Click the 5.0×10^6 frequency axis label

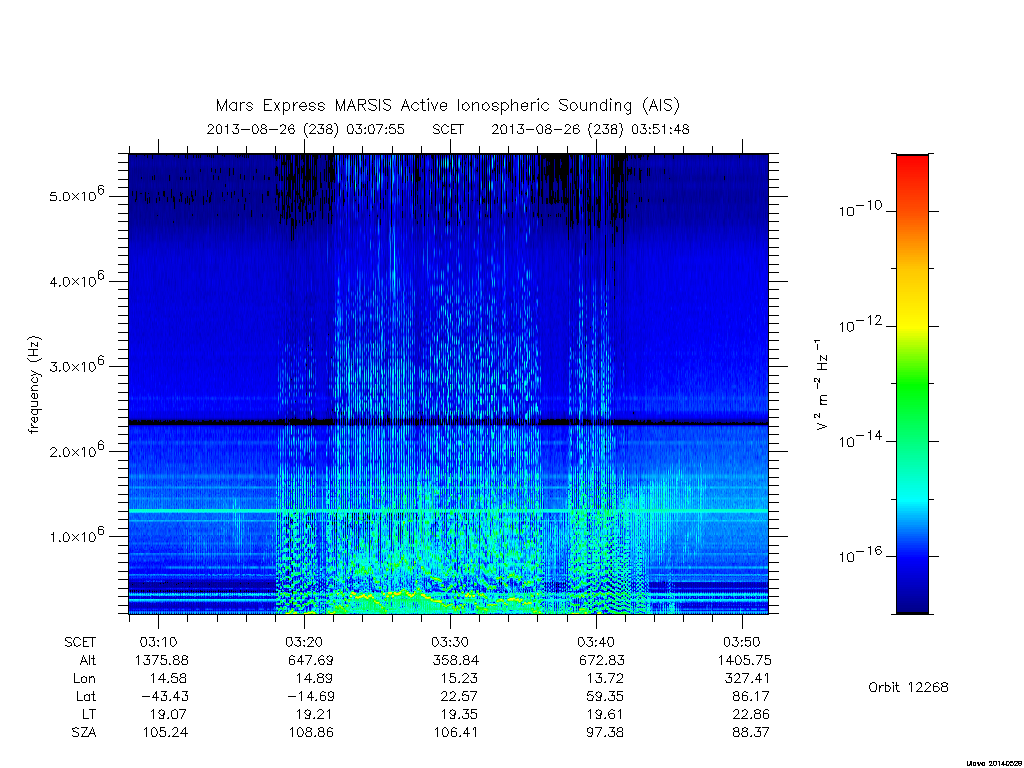76,194
